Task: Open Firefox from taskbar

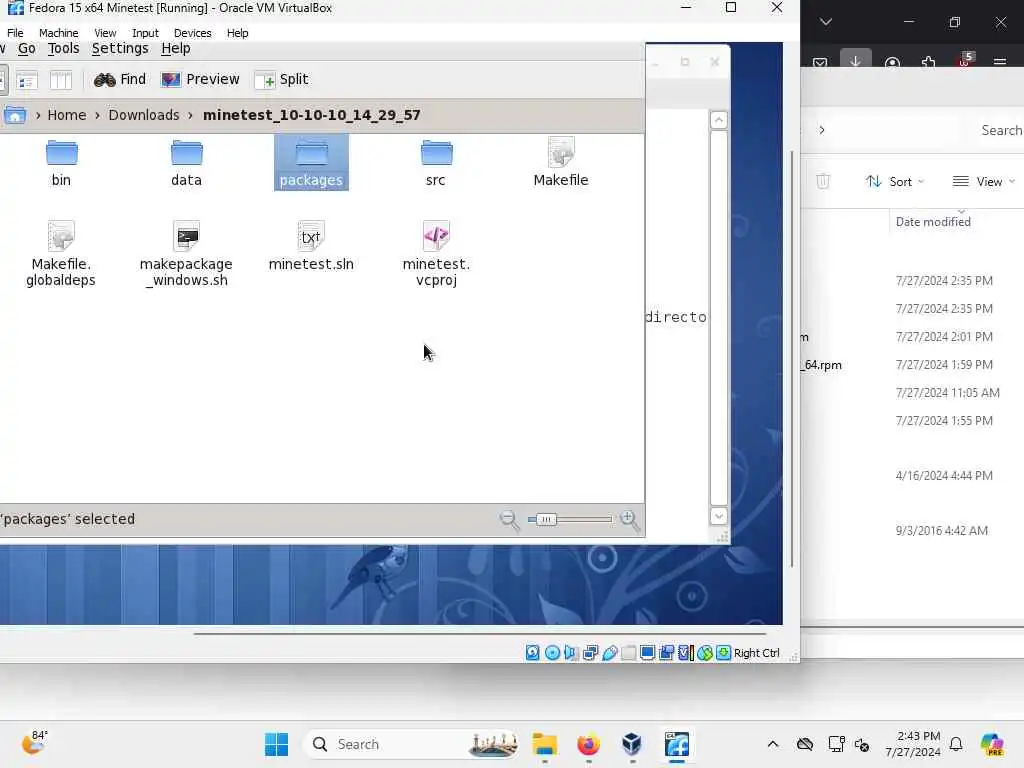Action: click(x=588, y=744)
